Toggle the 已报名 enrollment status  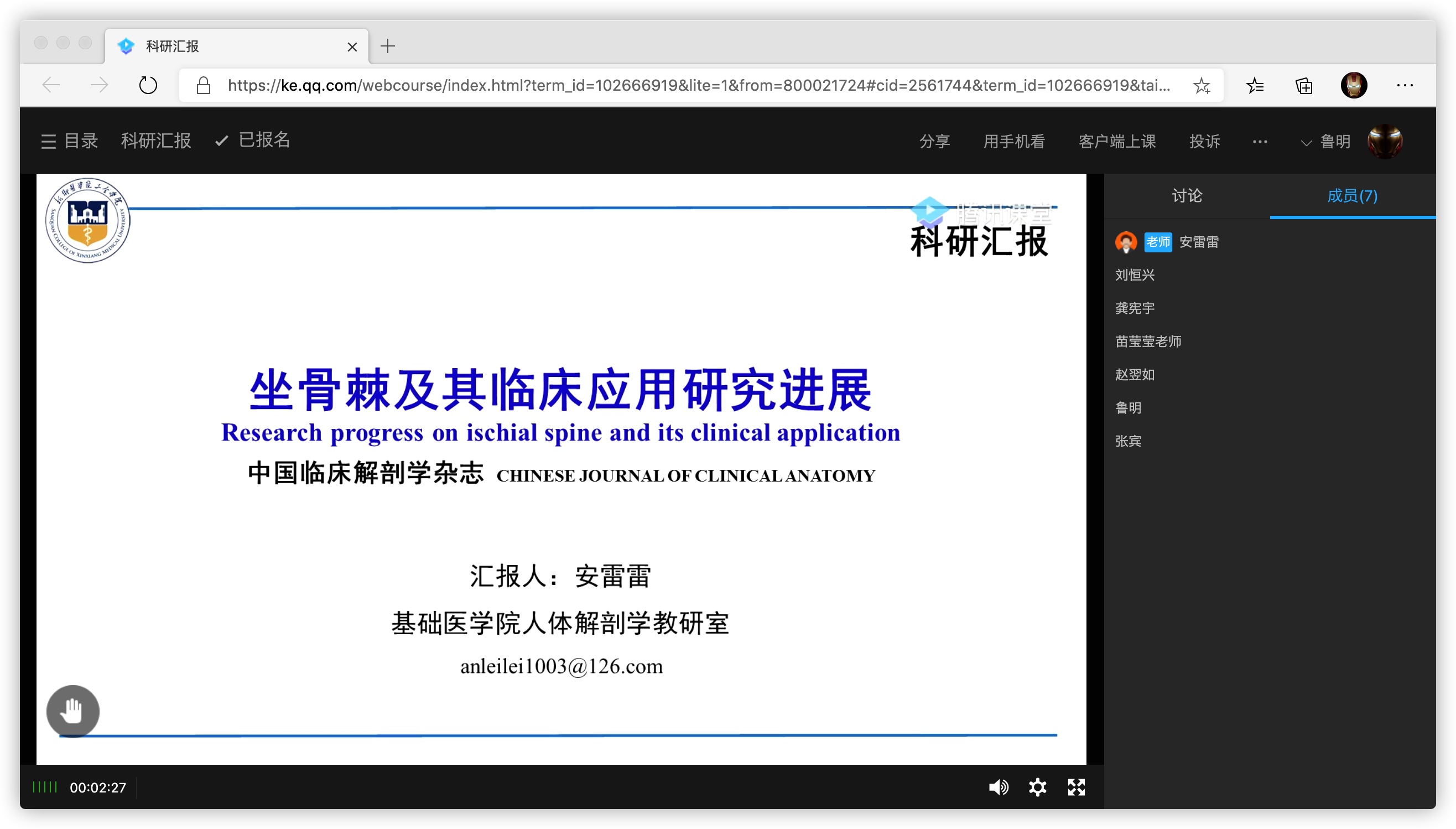click(x=253, y=140)
